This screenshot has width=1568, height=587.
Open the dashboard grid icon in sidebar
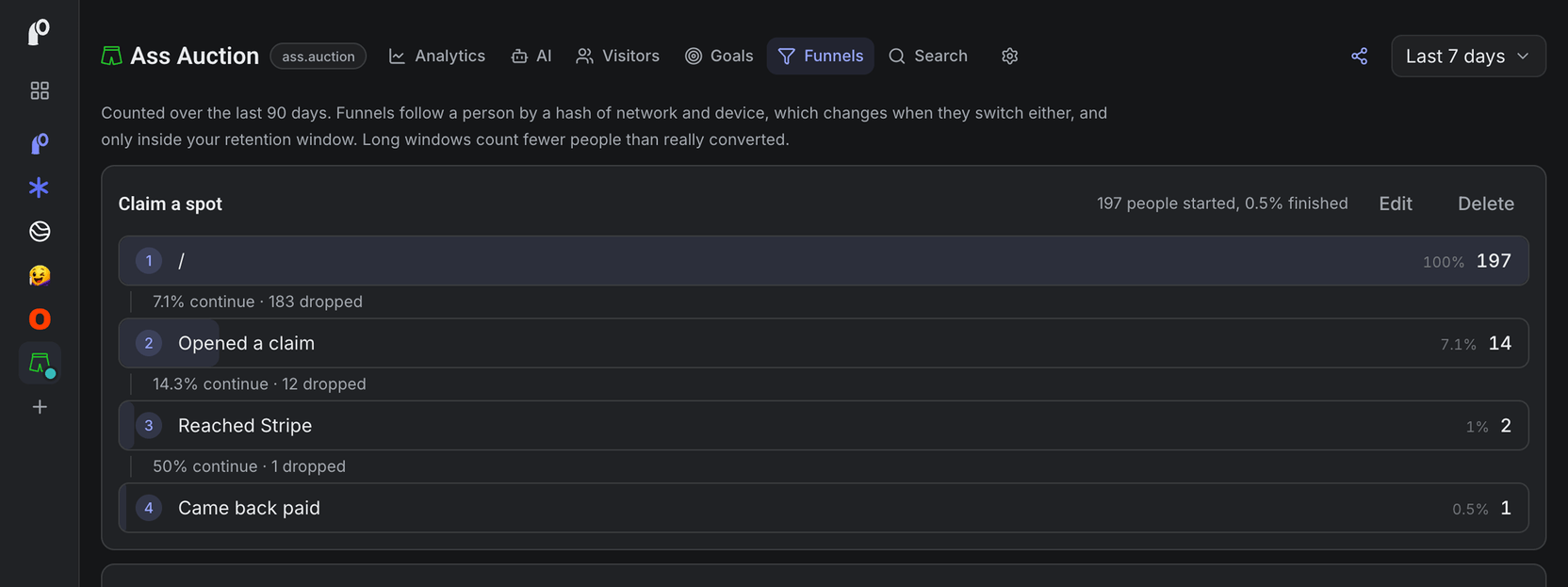(x=40, y=90)
